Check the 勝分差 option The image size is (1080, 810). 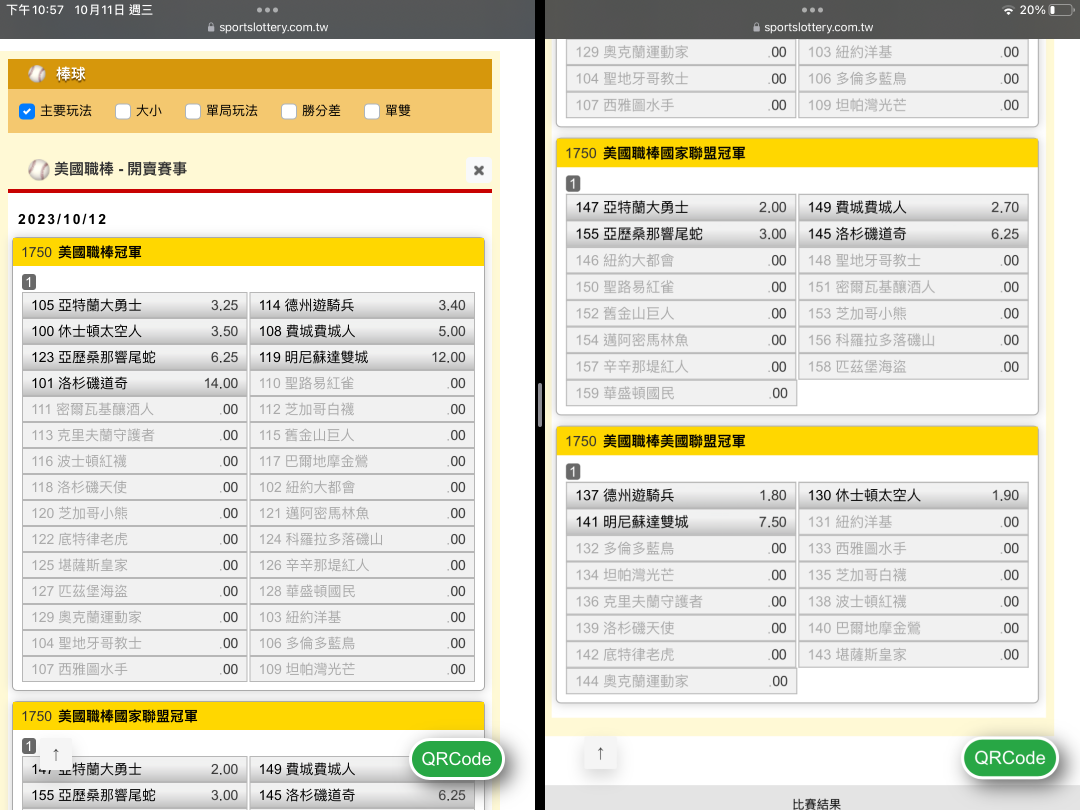coord(289,111)
